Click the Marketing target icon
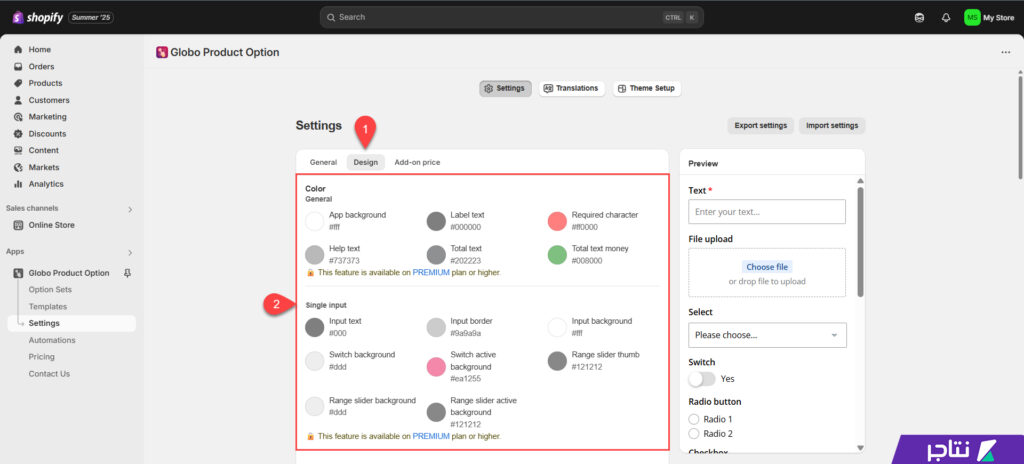The height and width of the screenshot is (464, 1024). tap(18, 117)
